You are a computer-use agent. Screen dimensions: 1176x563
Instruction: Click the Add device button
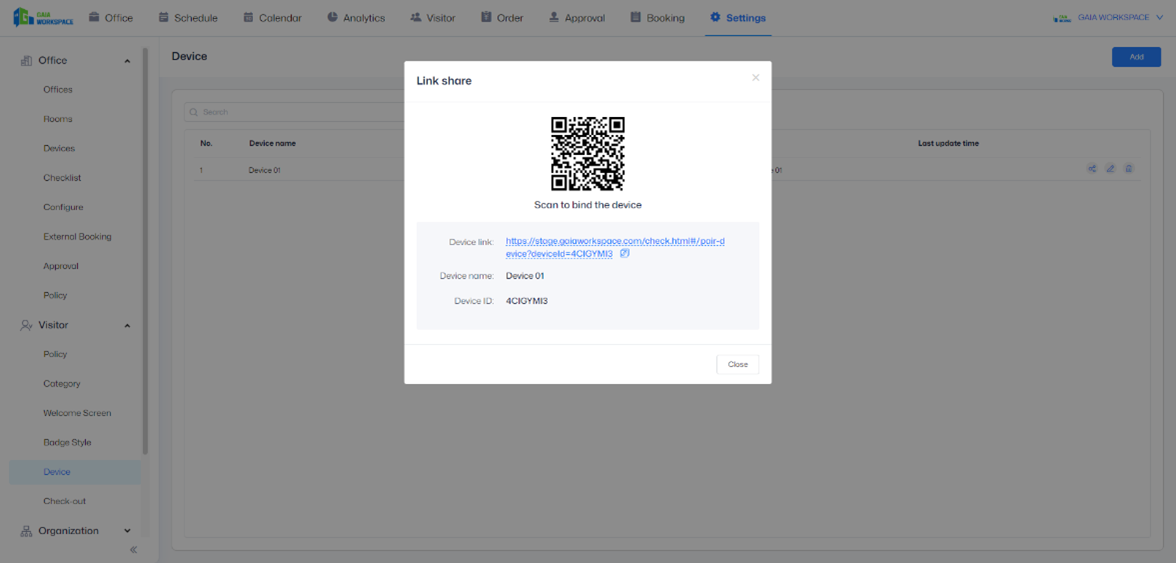coord(1136,57)
